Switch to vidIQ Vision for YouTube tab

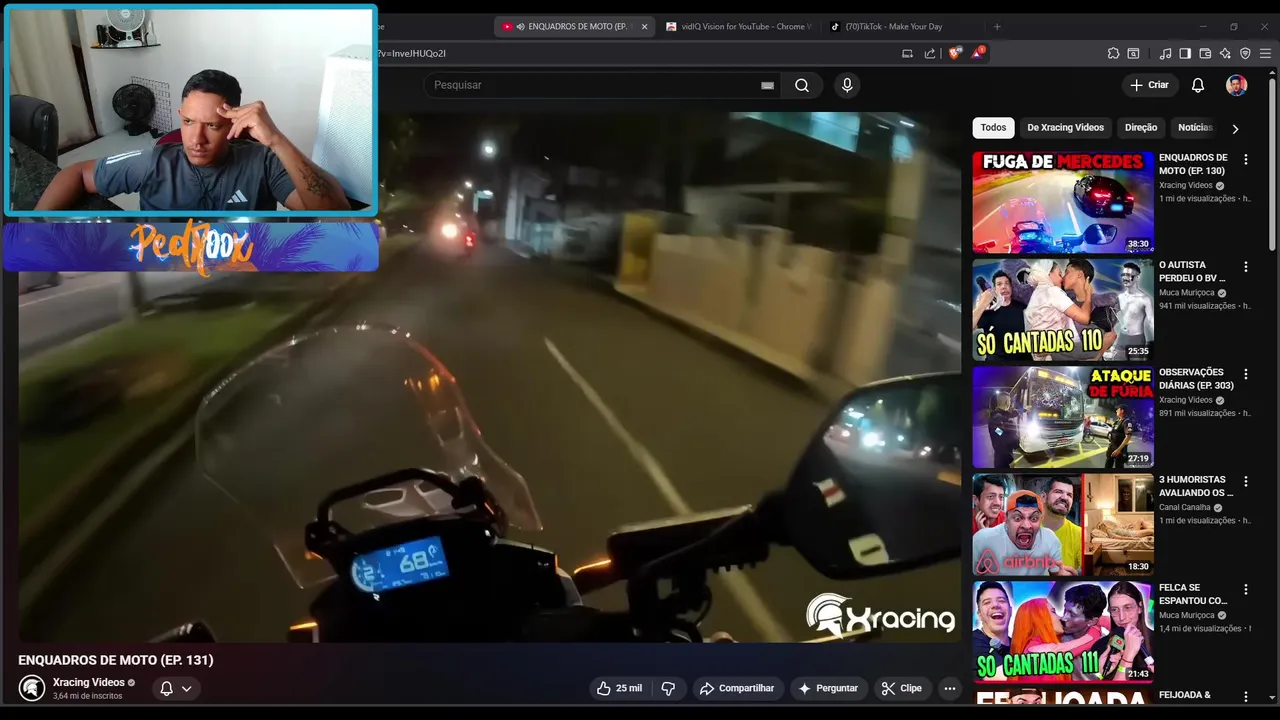click(738, 27)
